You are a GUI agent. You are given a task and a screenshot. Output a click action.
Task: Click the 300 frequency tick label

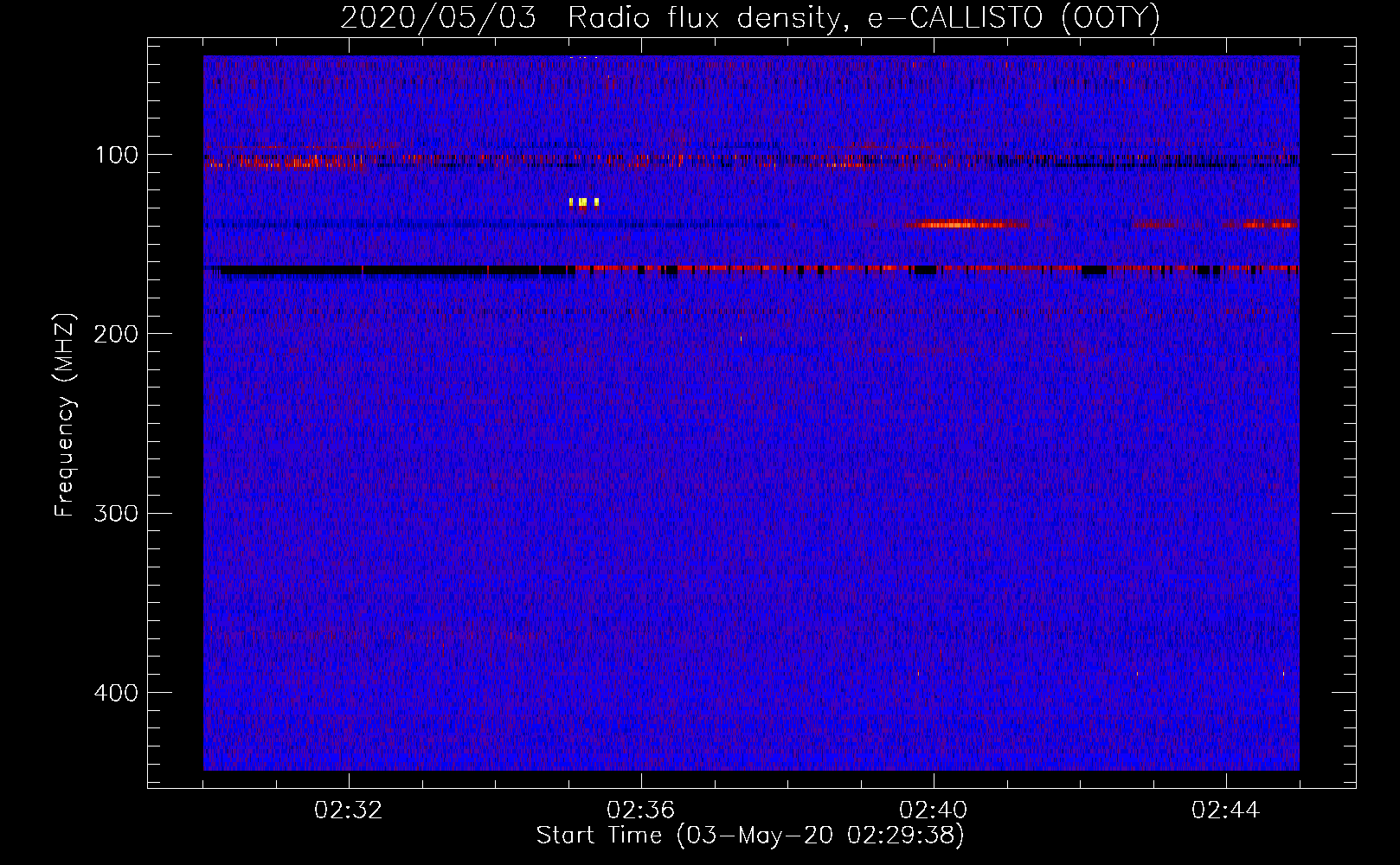[x=116, y=513]
